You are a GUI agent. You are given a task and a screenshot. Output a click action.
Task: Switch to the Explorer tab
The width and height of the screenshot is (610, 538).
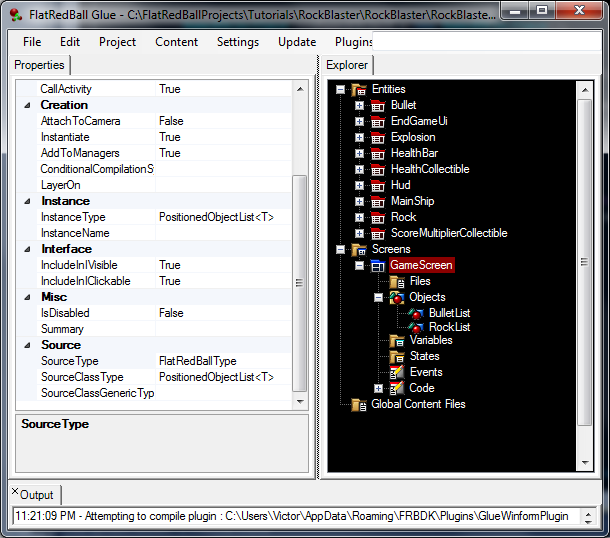[347, 65]
